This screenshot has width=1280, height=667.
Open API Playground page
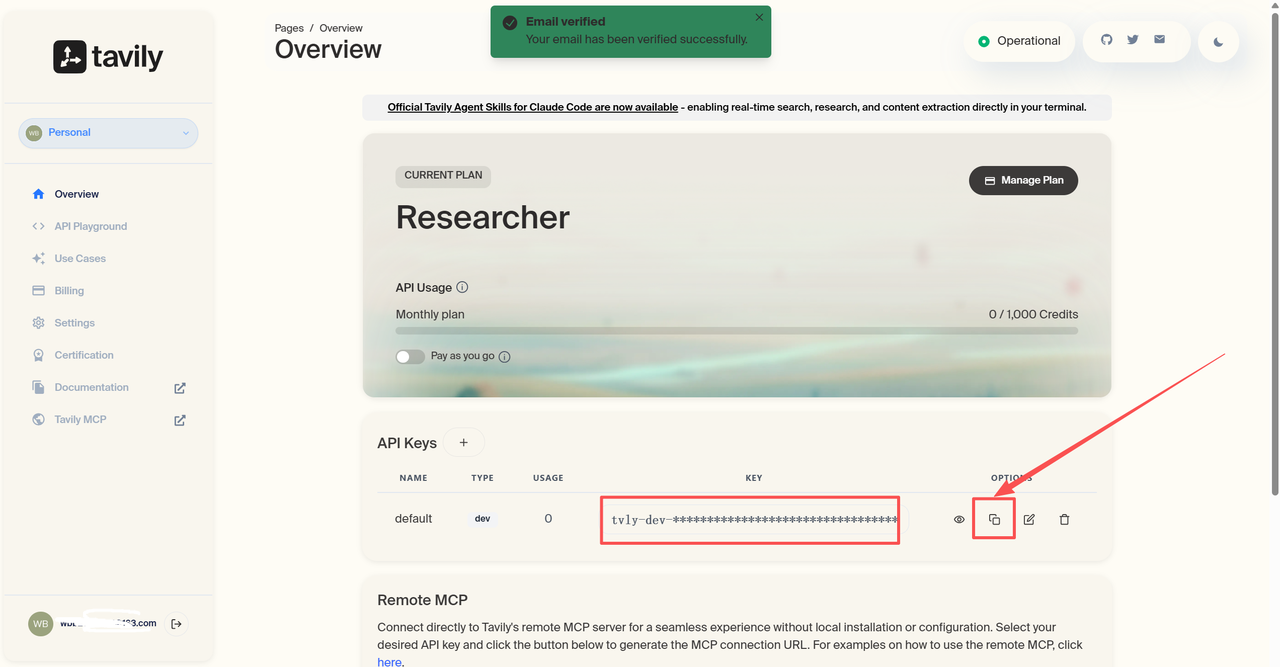point(91,226)
